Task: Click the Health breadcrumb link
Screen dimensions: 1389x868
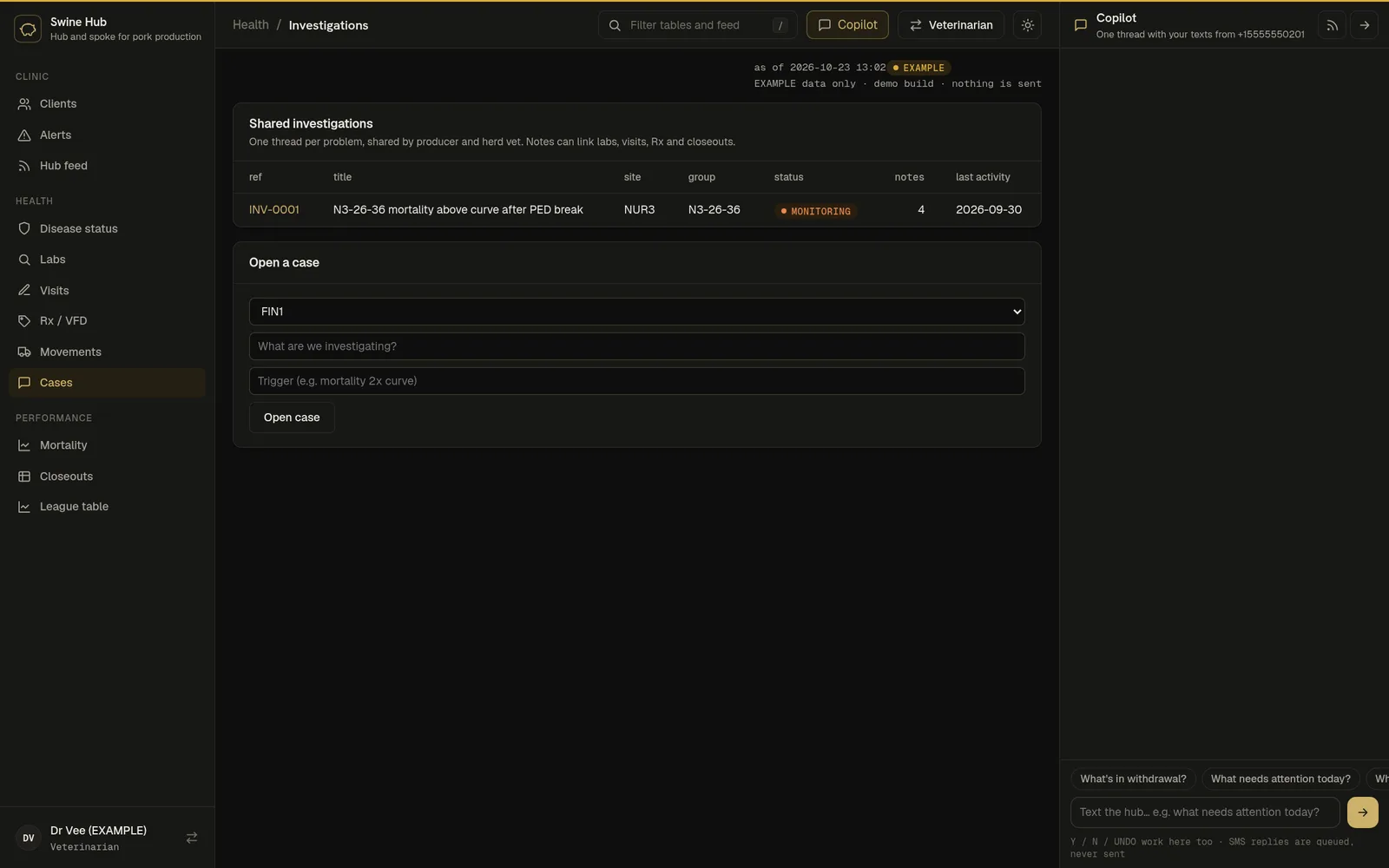Action: (251, 25)
